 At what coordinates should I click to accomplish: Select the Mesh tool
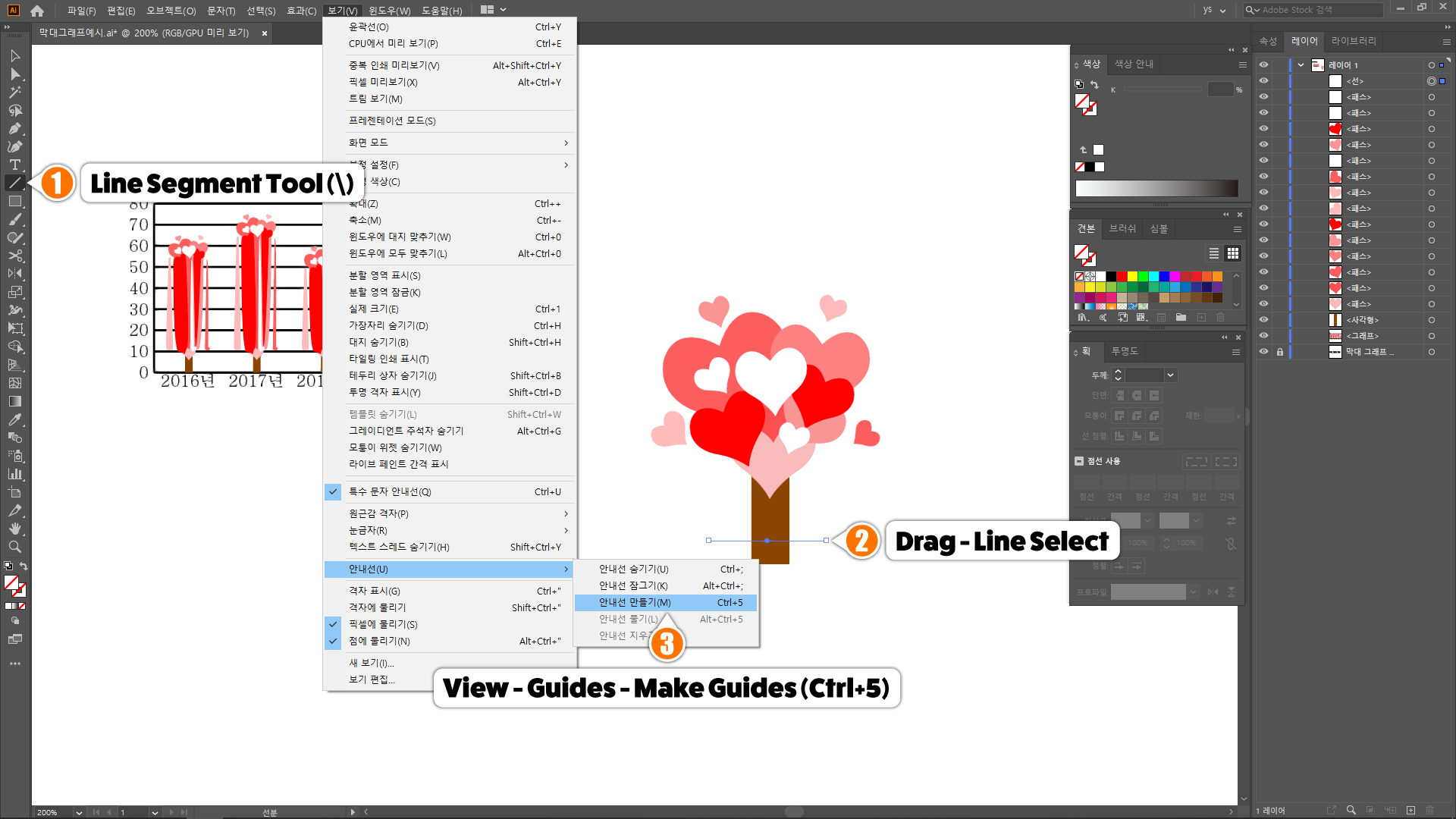[15, 383]
